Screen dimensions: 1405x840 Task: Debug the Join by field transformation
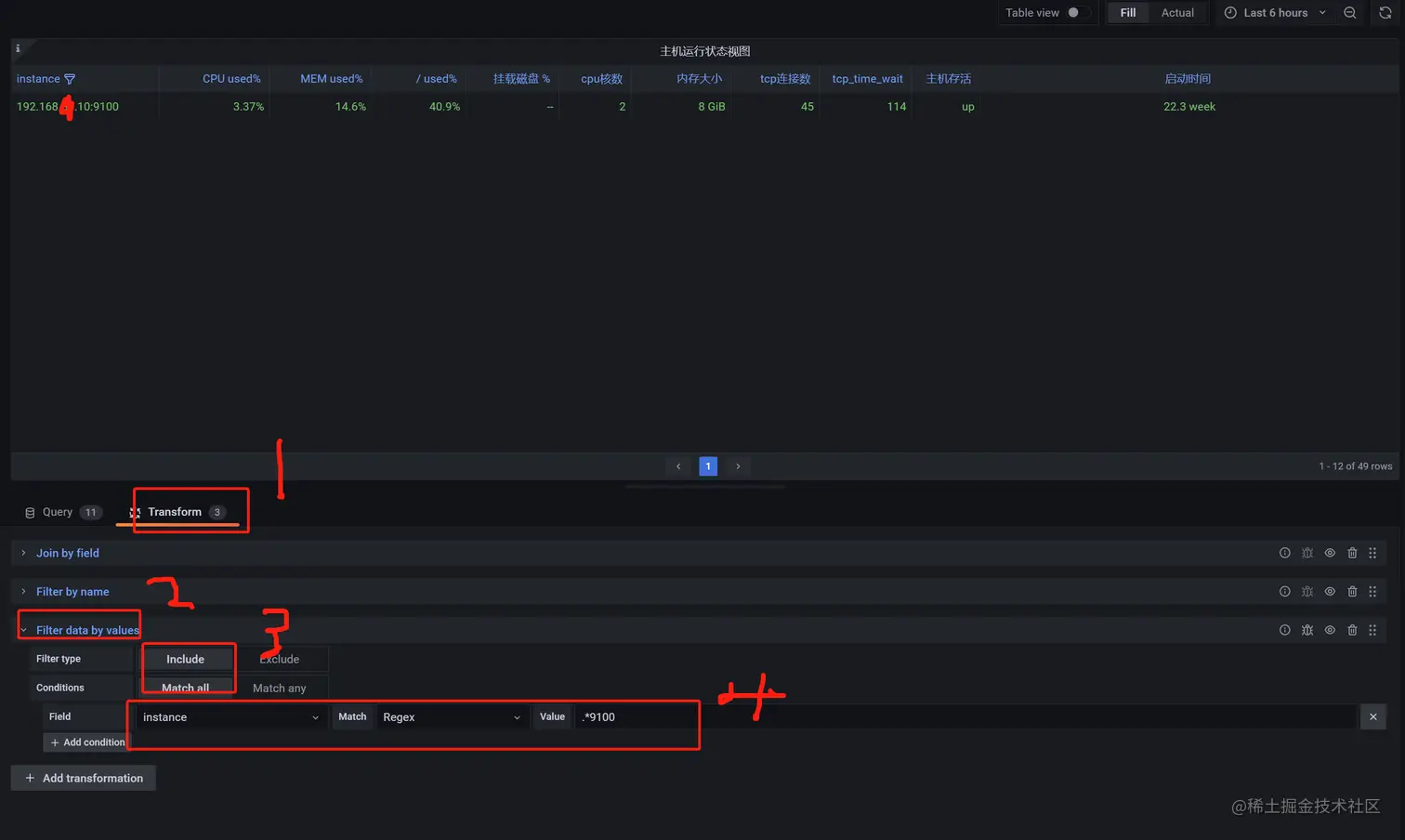click(x=1307, y=553)
